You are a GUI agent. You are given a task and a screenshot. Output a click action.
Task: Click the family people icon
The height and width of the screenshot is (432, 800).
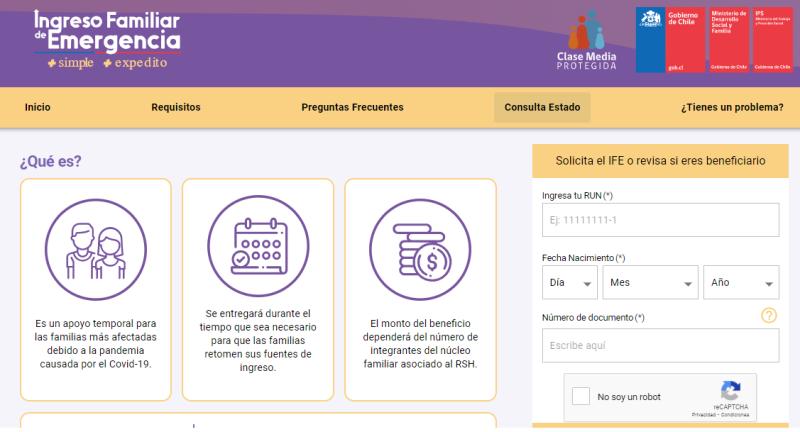click(x=96, y=249)
